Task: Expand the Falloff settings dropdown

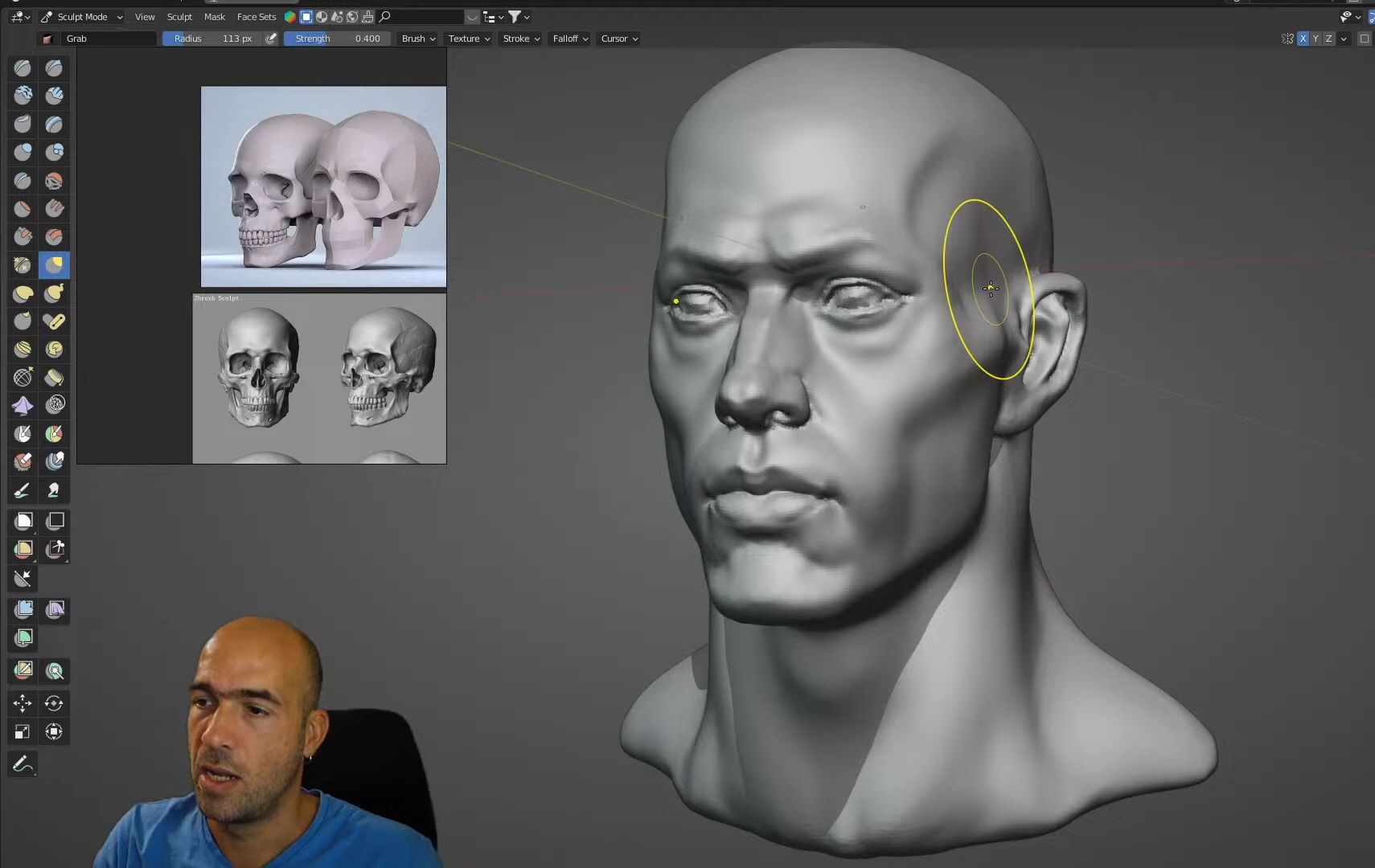Action: click(x=570, y=39)
